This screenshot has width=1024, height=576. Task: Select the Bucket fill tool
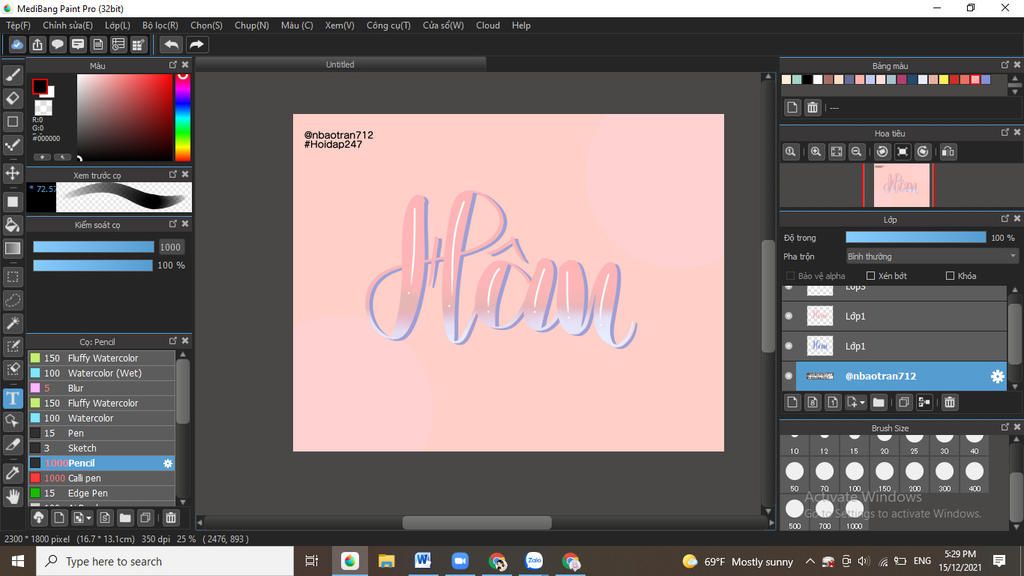click(12, 225)
